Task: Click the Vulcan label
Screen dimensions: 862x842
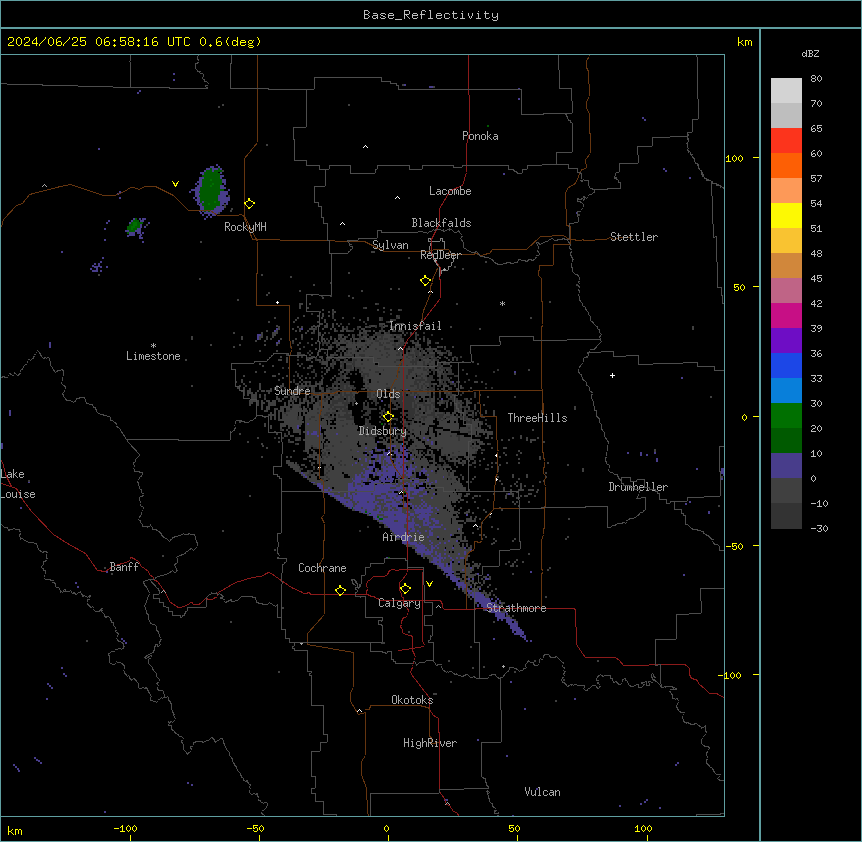Action: click(543, 792)
